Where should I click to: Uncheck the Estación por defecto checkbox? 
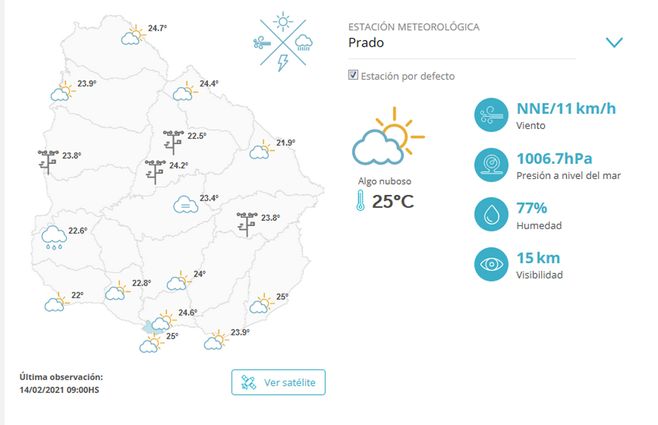pos(353,75)
